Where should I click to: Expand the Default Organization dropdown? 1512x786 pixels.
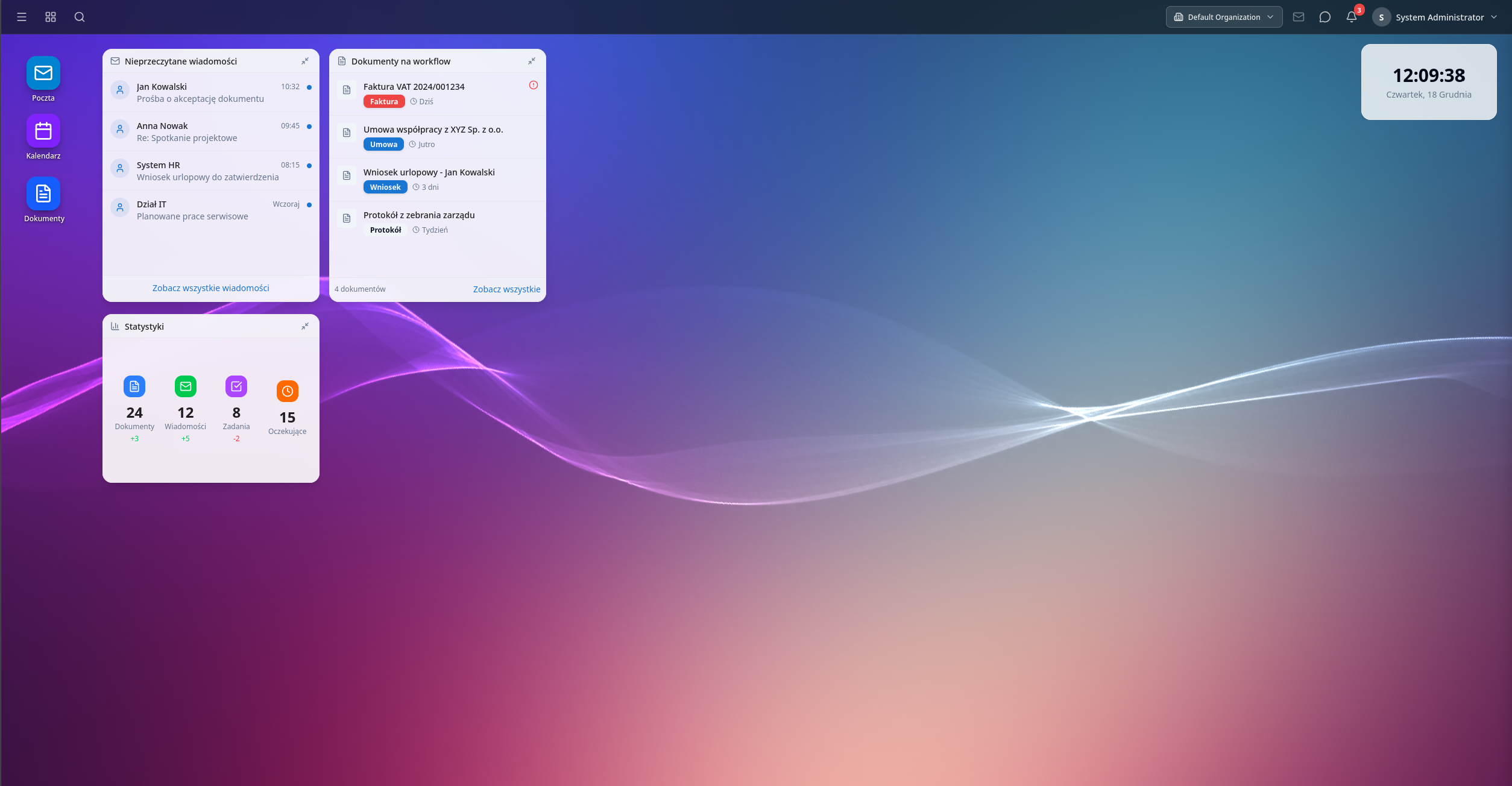[x=1224, y=17]
